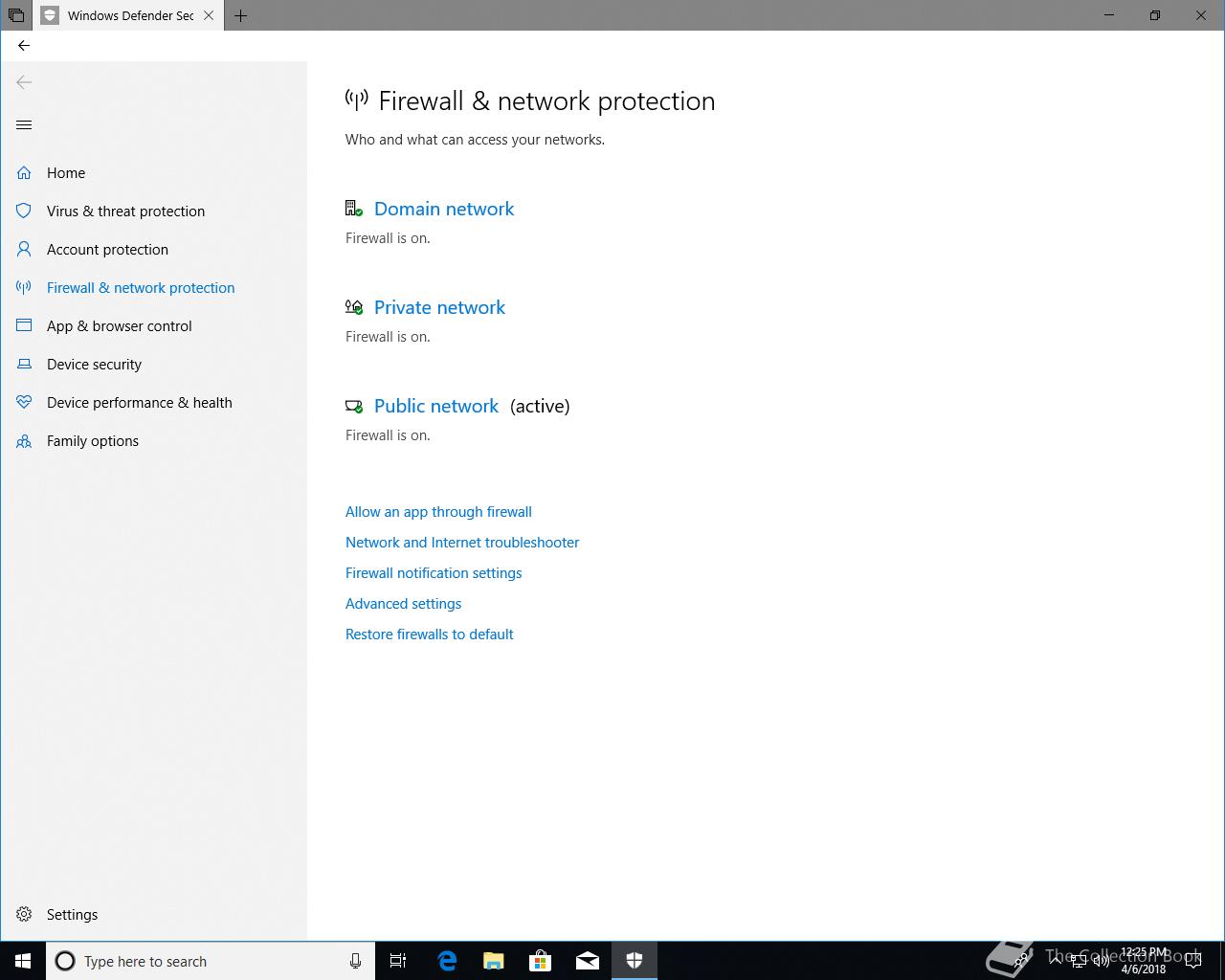This screenshot has width=1225, height=980.
Task: Open the Action Center notification icon
Action: [x=1193, y=961]
